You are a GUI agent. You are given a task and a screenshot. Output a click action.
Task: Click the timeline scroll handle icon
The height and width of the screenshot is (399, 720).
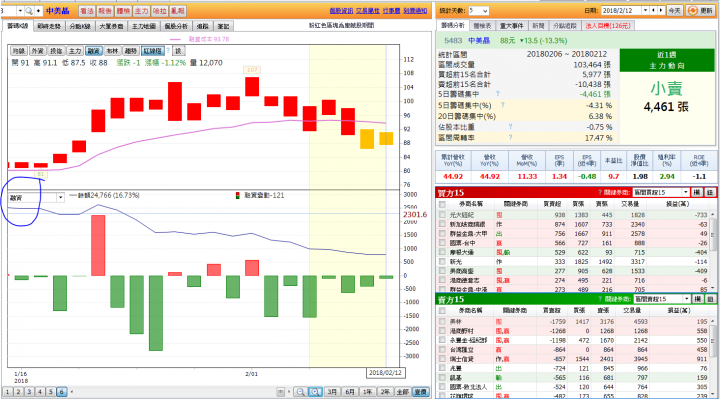(280, 392)
